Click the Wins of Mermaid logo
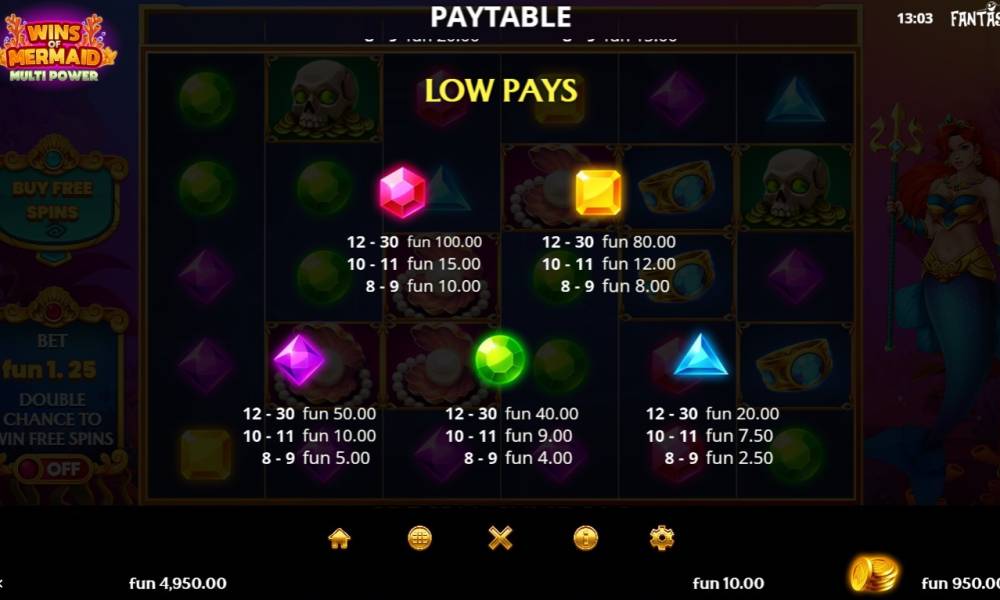Viewport: 1000px width, 600px height. click(57, 48)
